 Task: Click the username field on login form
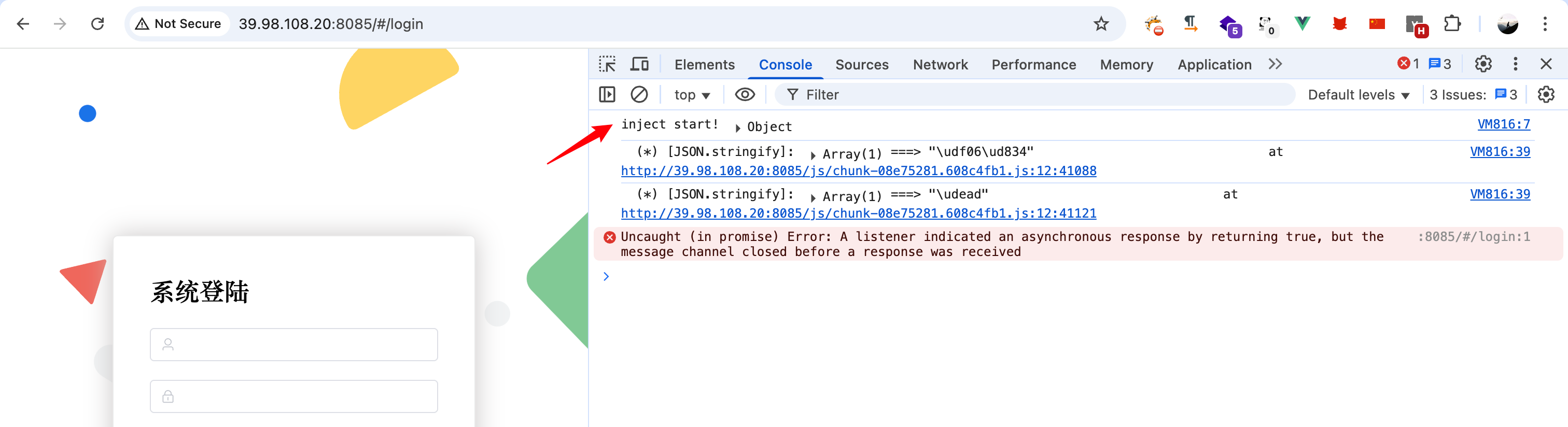[x=293, y=344]
